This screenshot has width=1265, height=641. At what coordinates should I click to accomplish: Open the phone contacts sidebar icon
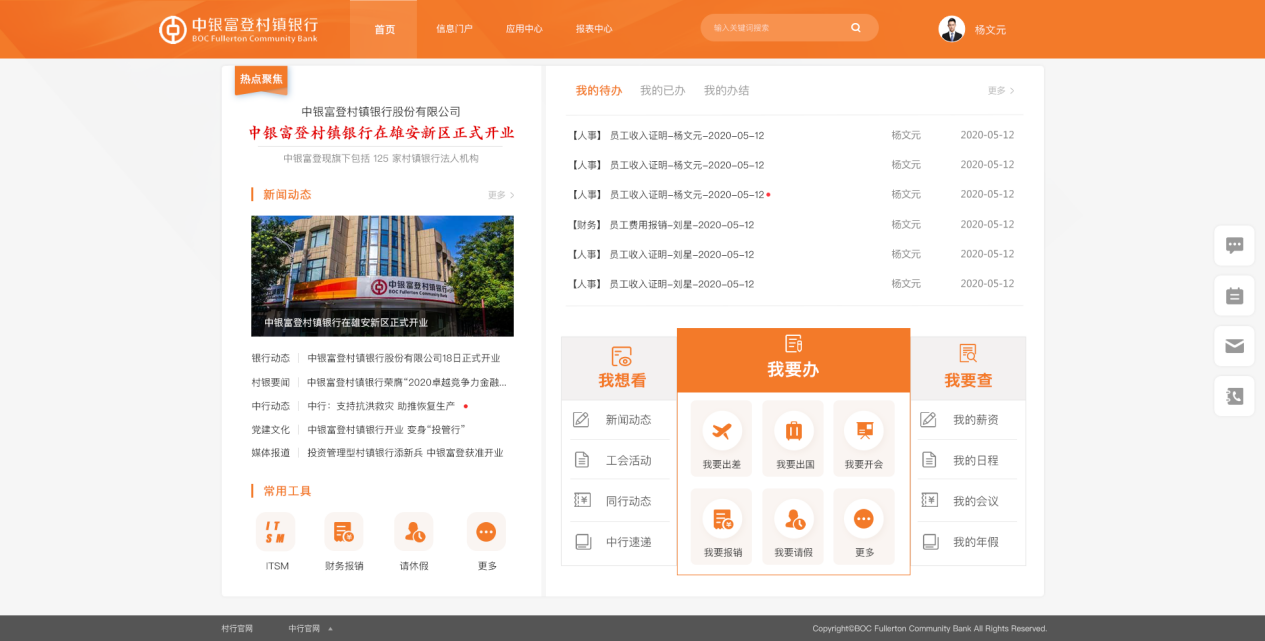click(1234, 397)
